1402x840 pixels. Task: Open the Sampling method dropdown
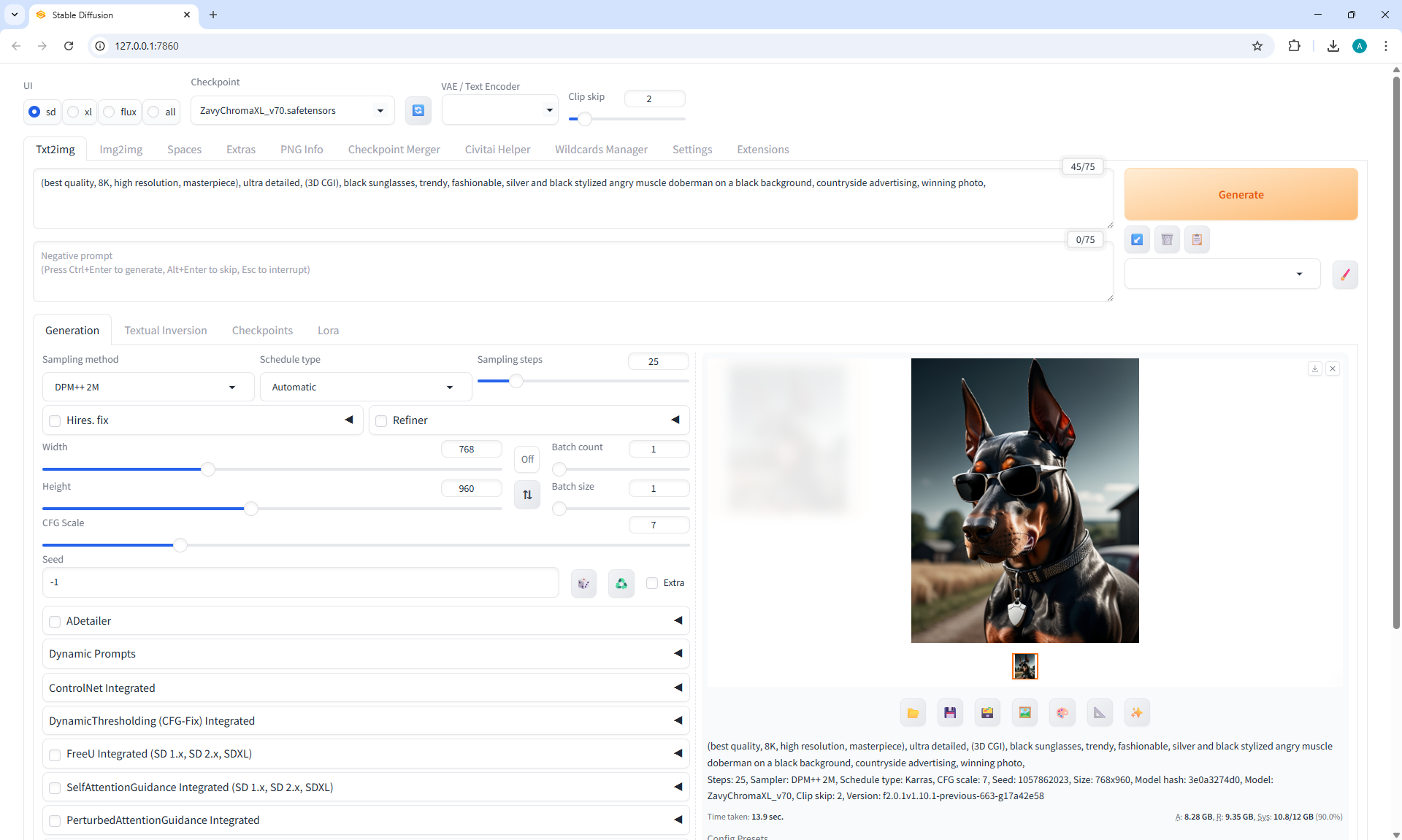pos(148,388)
